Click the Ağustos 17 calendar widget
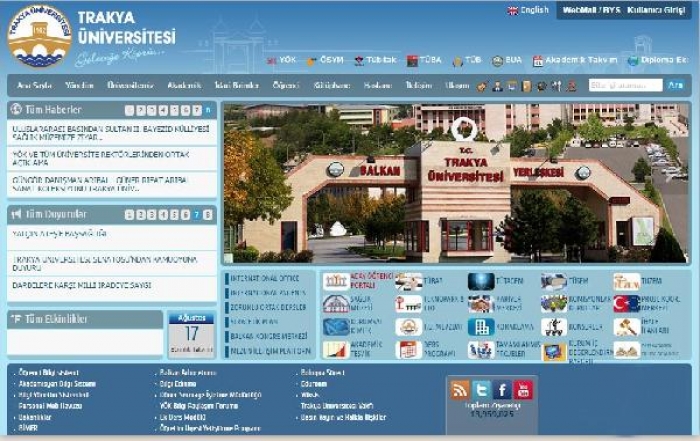 click(x=192, y=334)
